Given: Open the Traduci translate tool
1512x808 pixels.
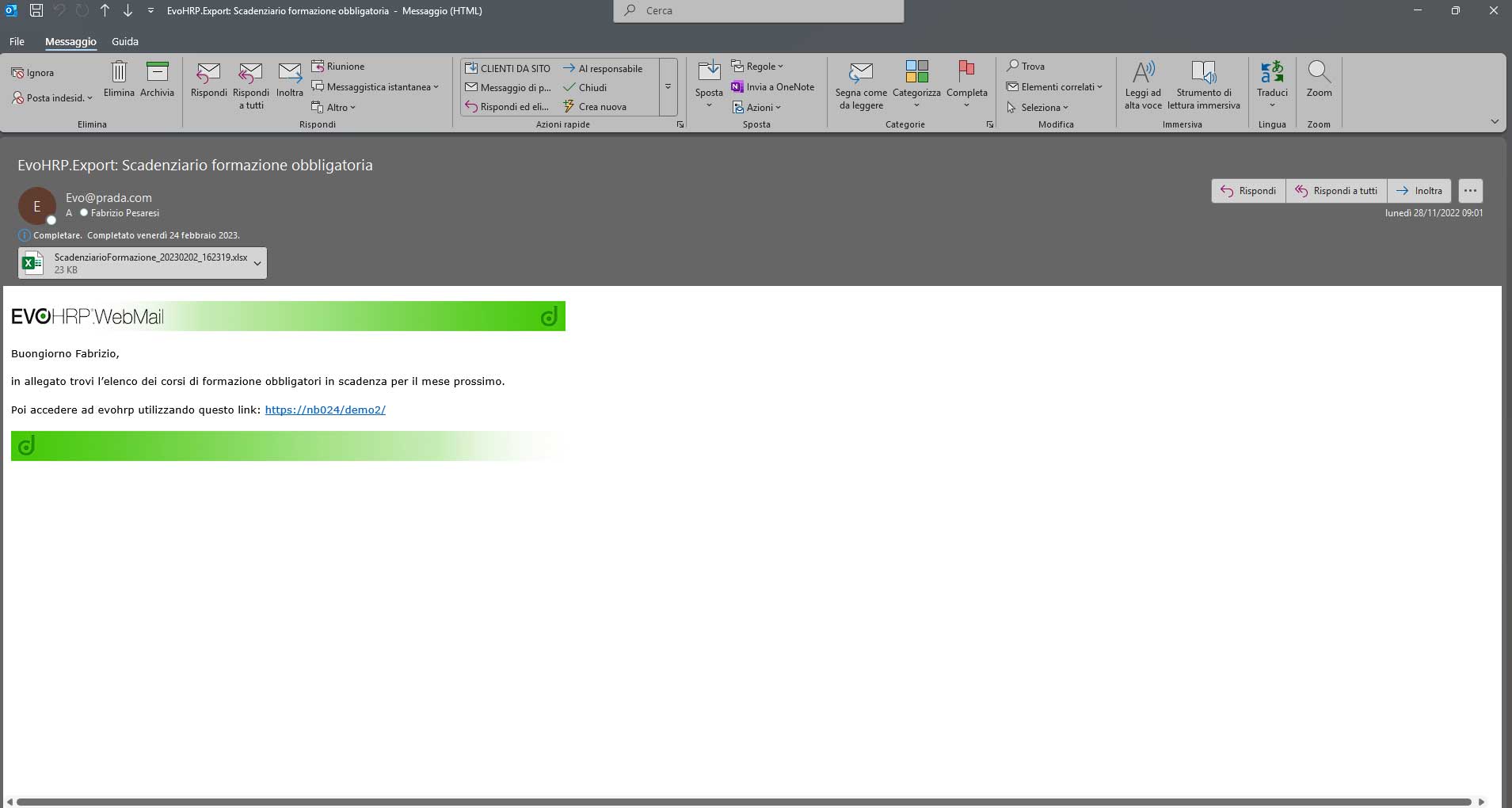Looking at the screenshot, I should pyautogui.click(x=1271, y=73).
